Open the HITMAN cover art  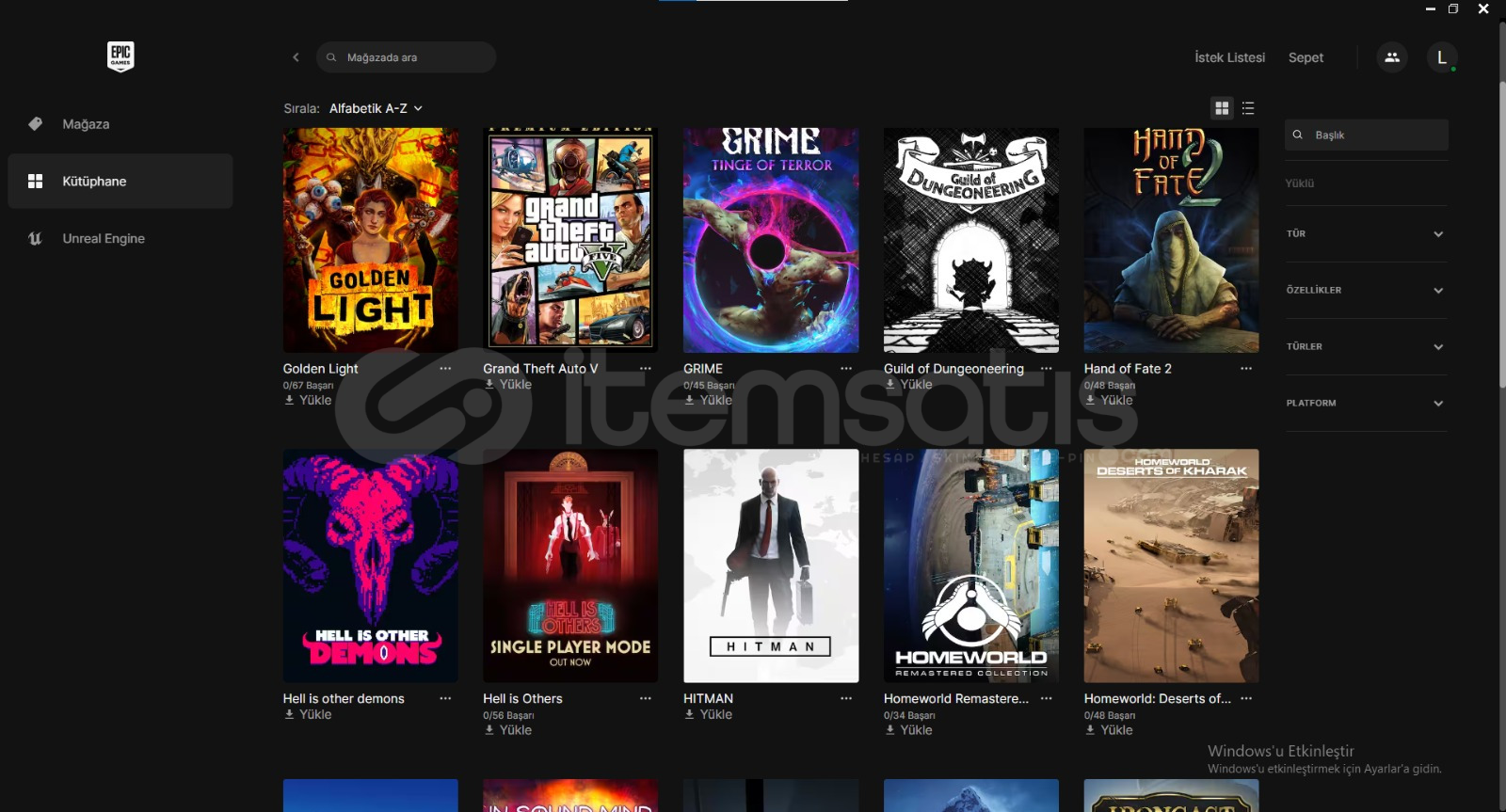click(771, 565)
